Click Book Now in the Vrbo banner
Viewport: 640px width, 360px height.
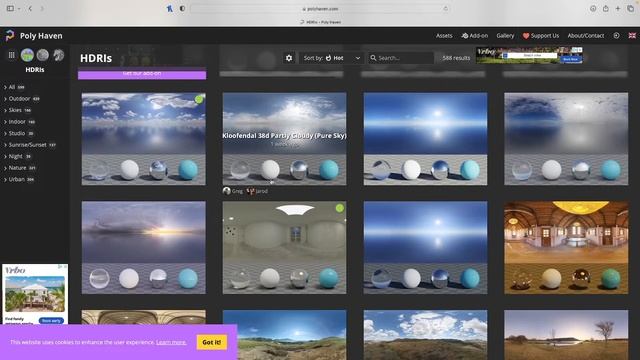pos(570,59)
